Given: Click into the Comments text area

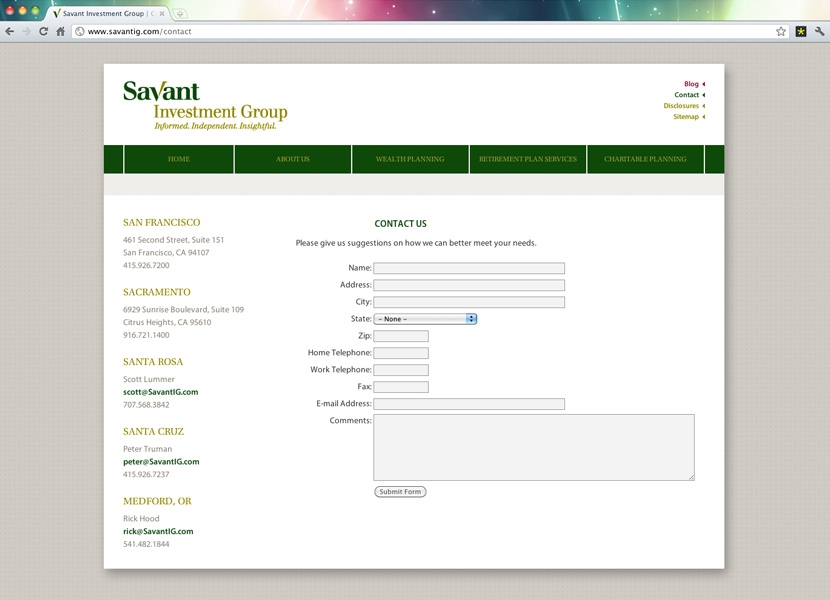Looking at the screenshot, I should [x=534, y=447].
